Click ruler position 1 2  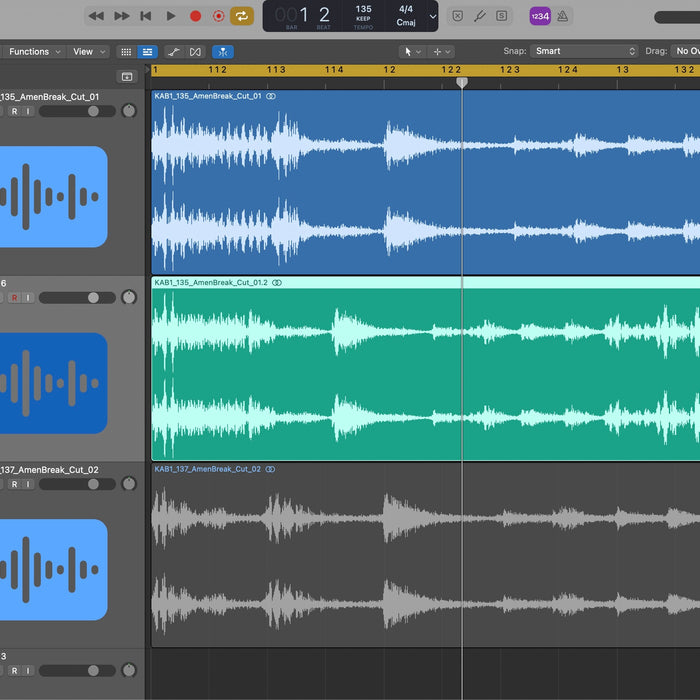[x=389, y=70]
